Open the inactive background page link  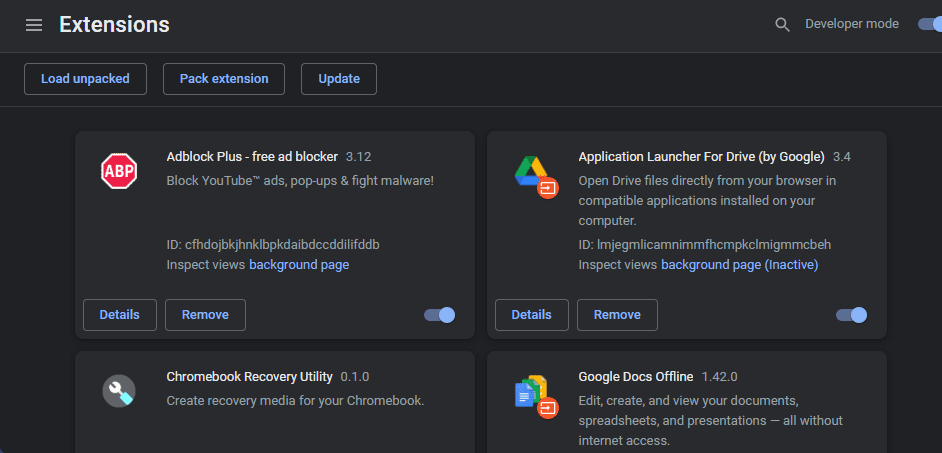[739, 265]
